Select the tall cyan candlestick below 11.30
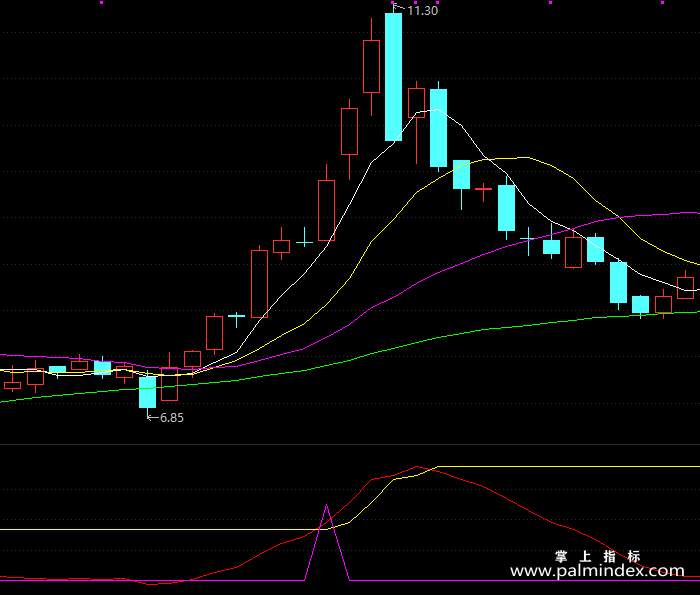700x595 pixels. pos(393,77)
